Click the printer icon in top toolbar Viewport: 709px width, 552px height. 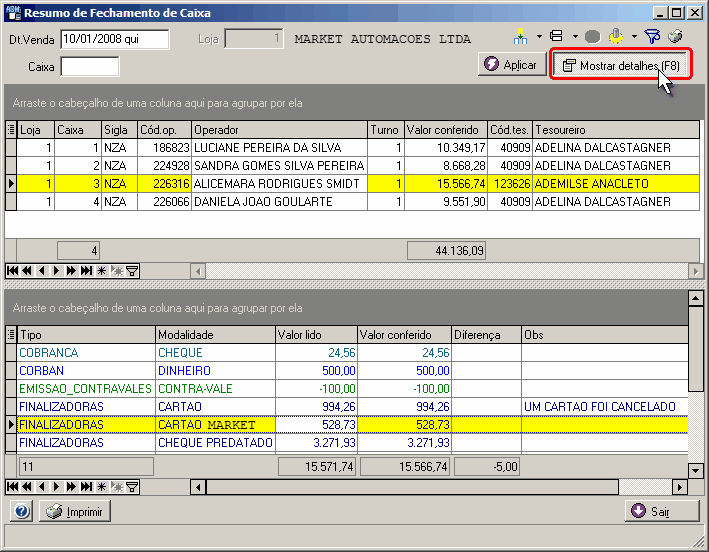[676, 36]
